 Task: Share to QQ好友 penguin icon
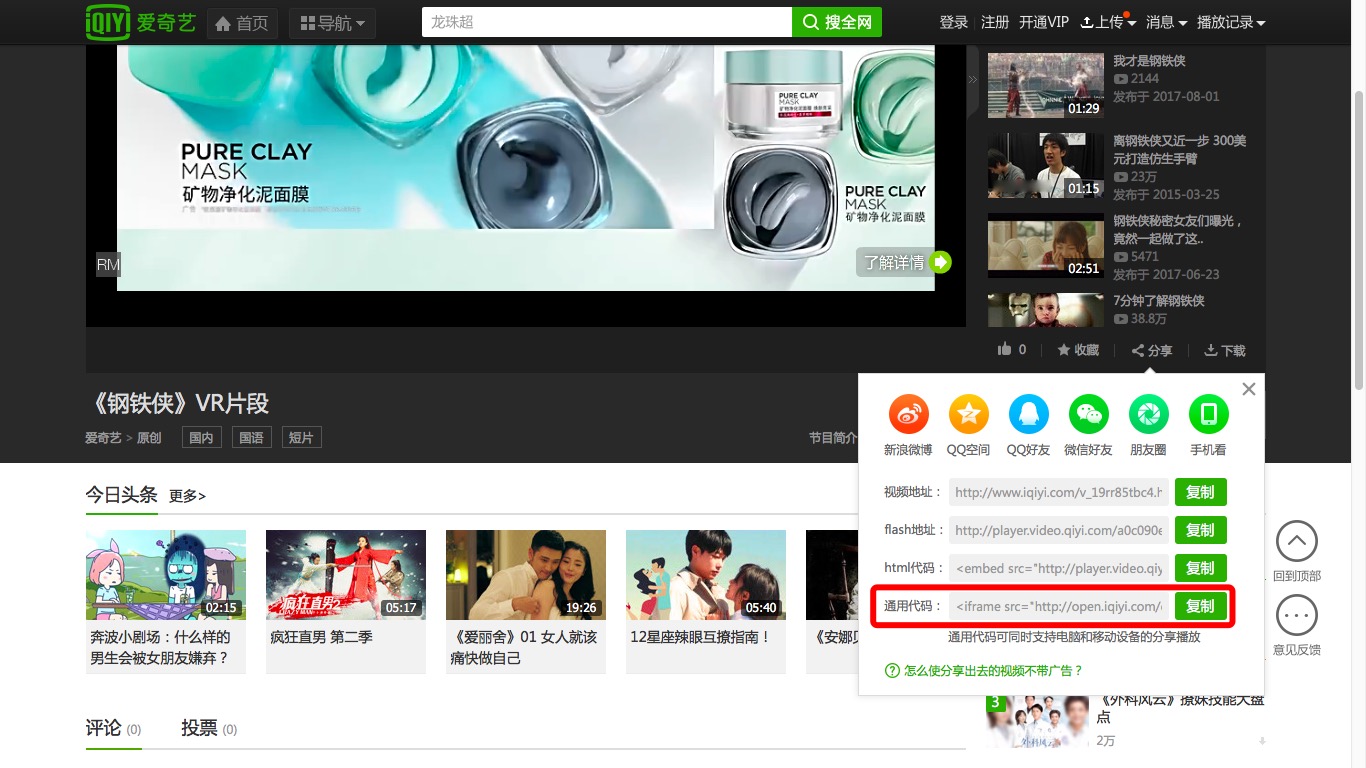1028,414
